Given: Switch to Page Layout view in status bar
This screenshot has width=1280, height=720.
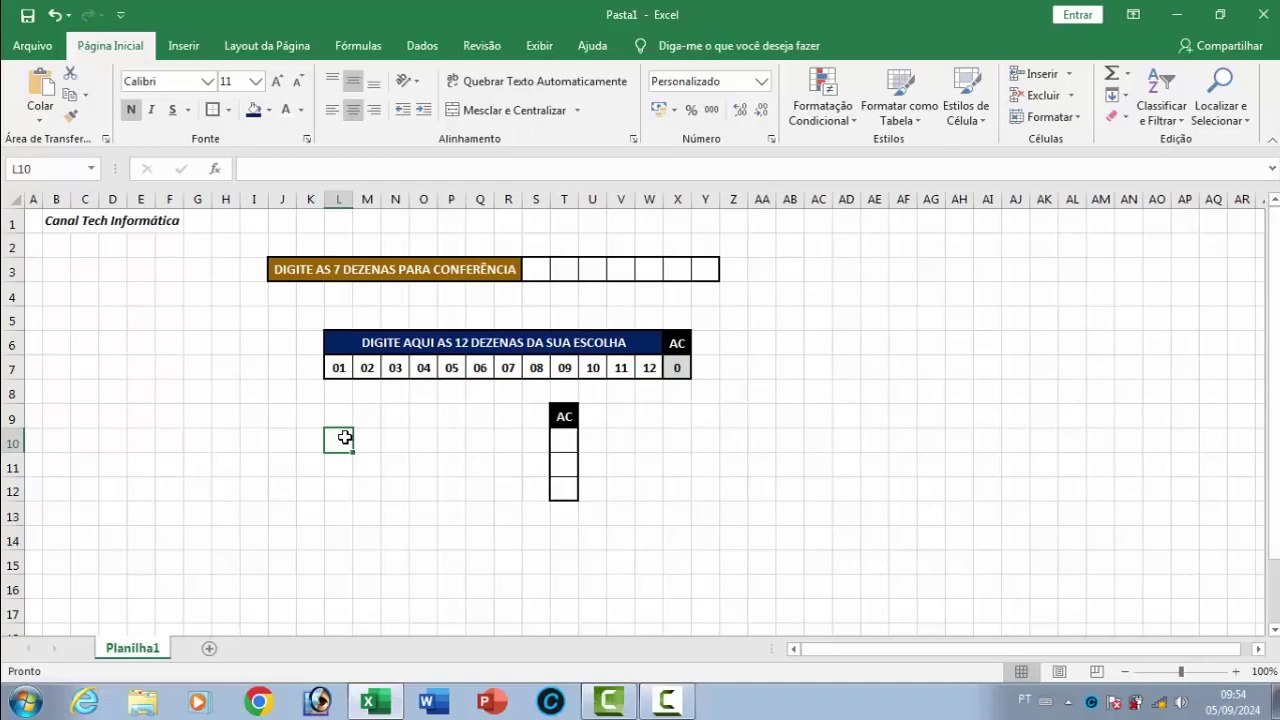Looking at the screenshot, I should click(x=1059, y=672).
